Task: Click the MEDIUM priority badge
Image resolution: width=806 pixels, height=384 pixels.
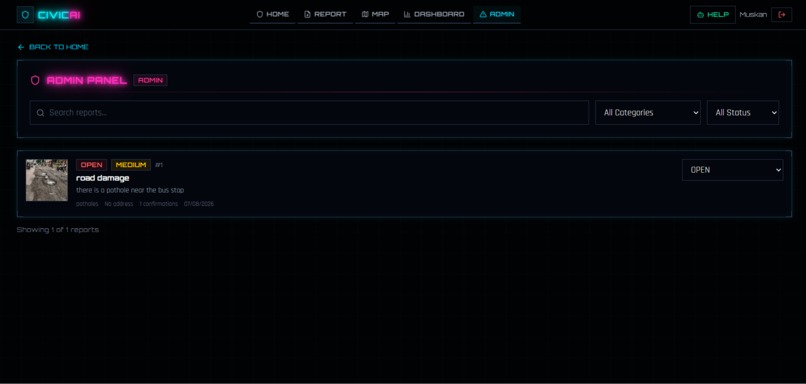Action: [x=131, y=165]
